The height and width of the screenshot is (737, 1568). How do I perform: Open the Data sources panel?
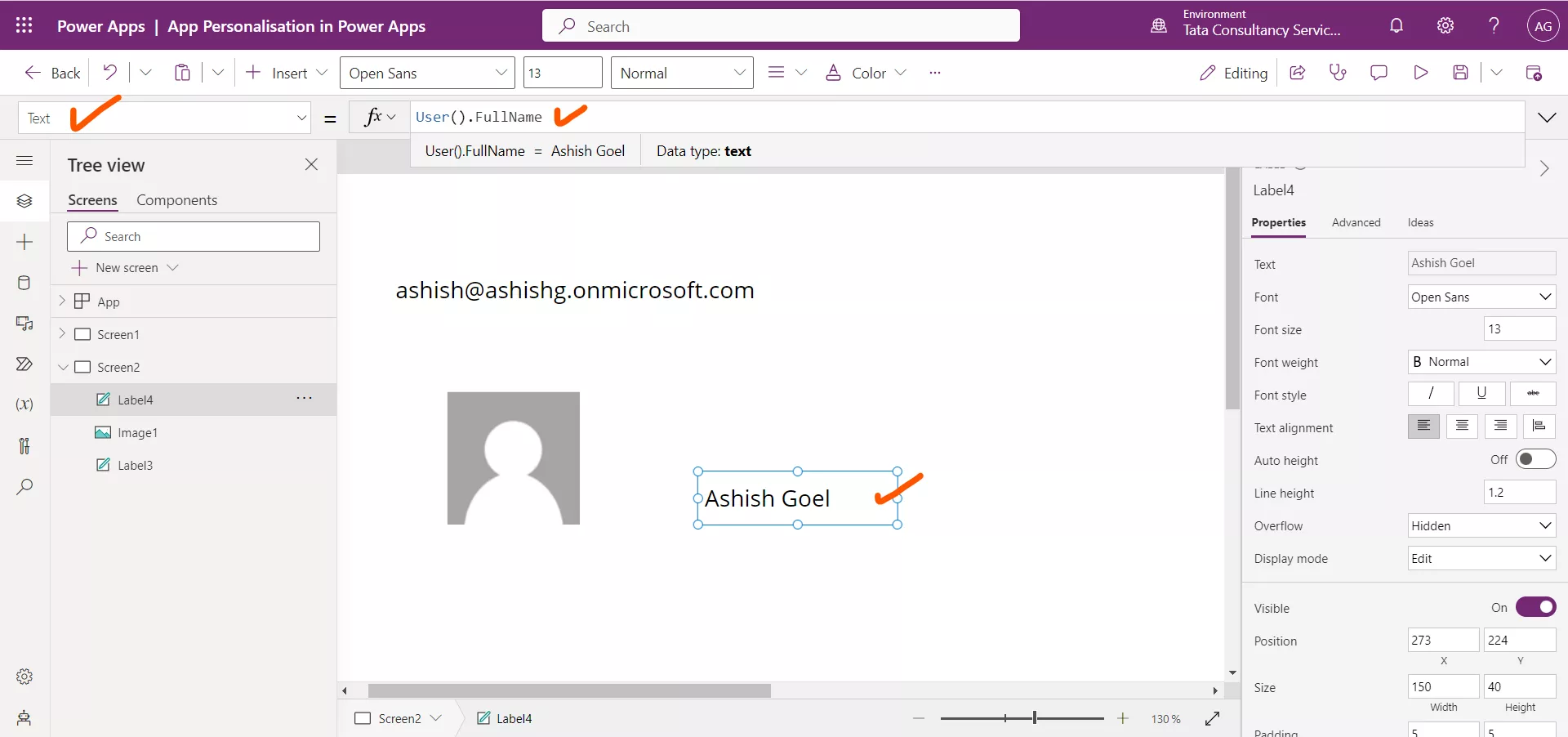(x=24, y=283)
